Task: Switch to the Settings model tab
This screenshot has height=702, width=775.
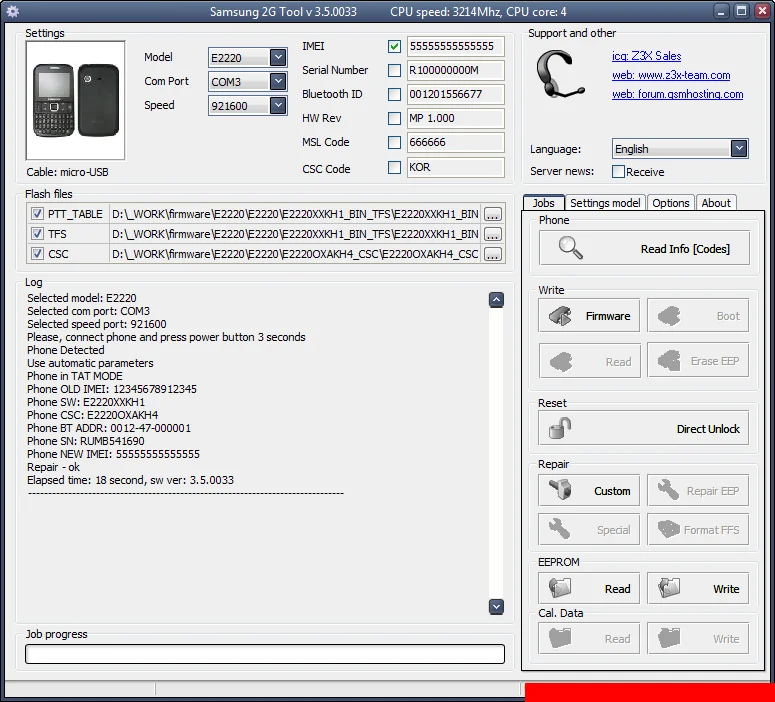Action: coord(605,203)
